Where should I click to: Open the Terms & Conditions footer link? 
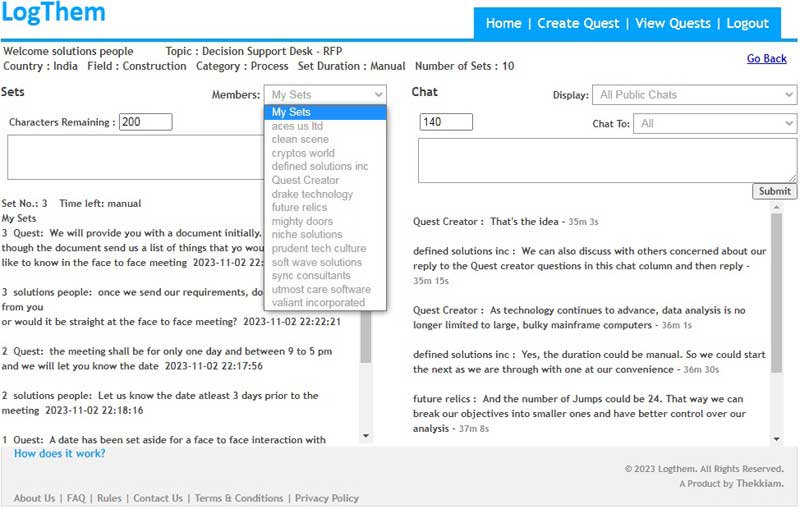pos(239,498)
